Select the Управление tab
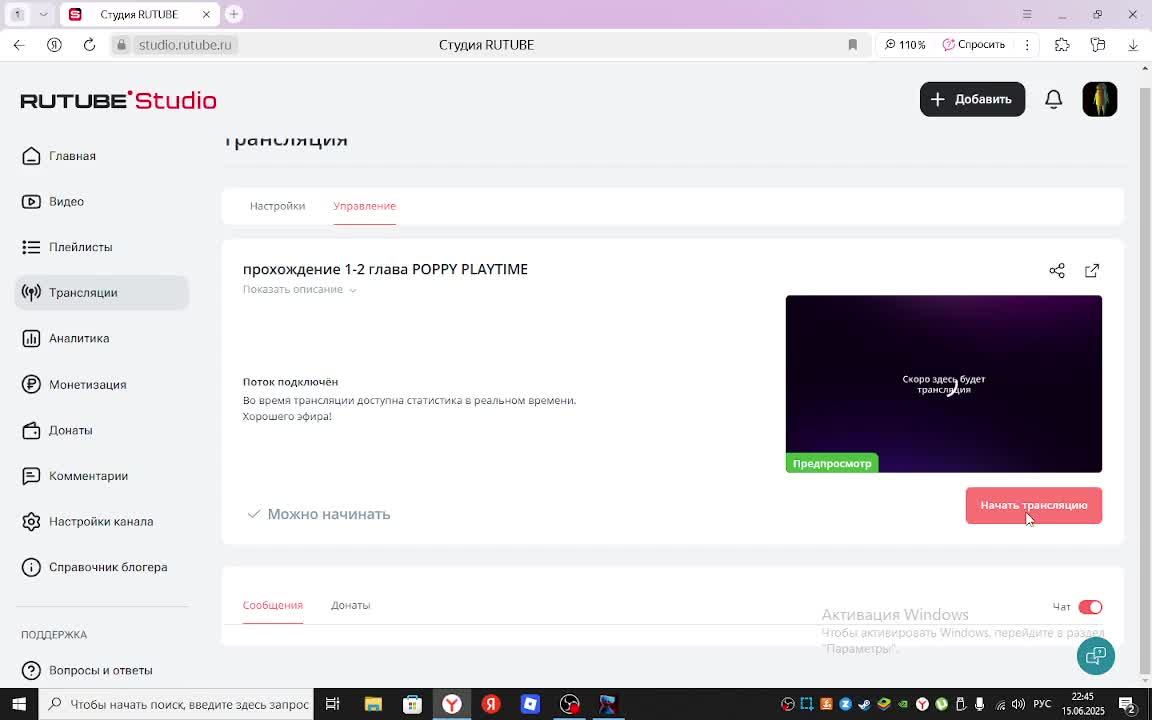 [364, 206]
